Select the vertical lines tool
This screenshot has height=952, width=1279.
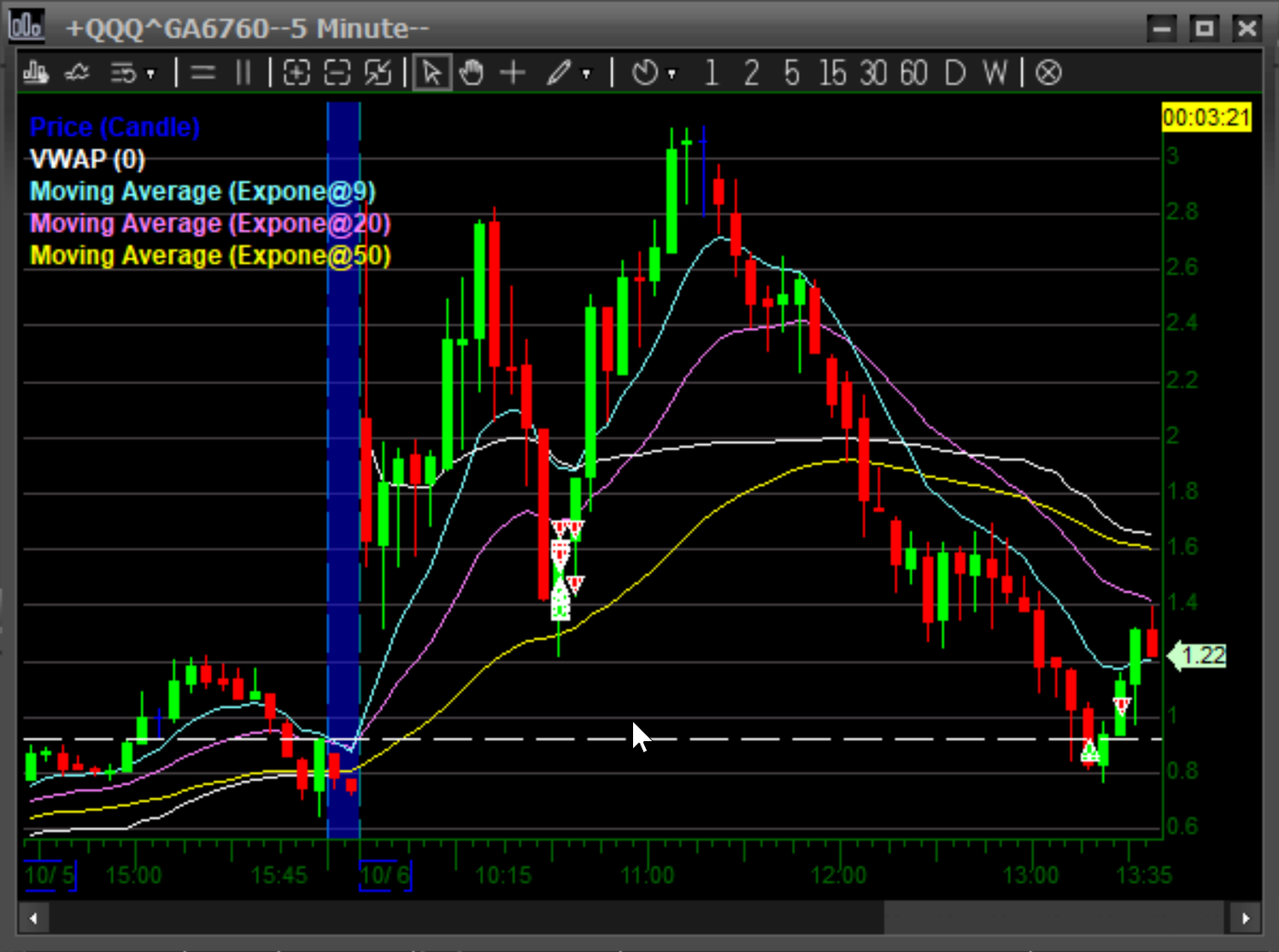243,72
